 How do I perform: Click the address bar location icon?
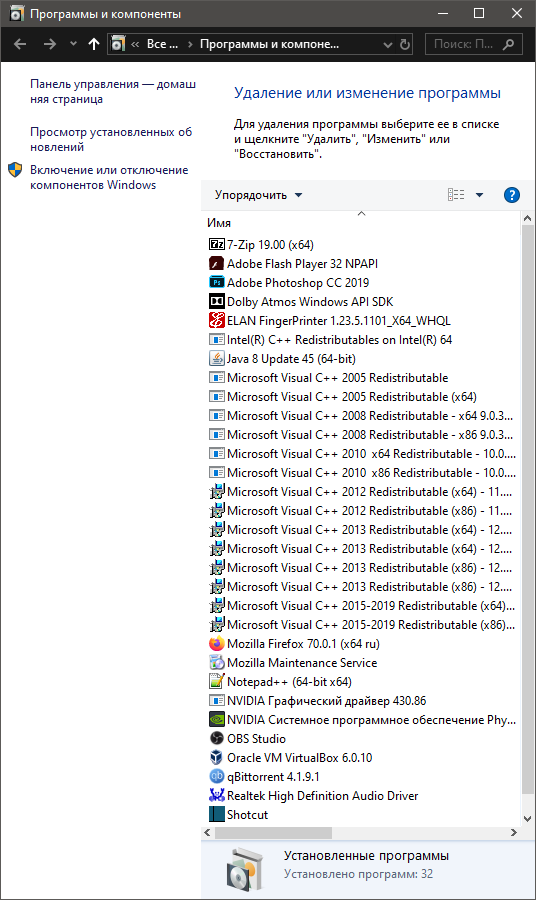pyautogui.click(x=118, y=44)
